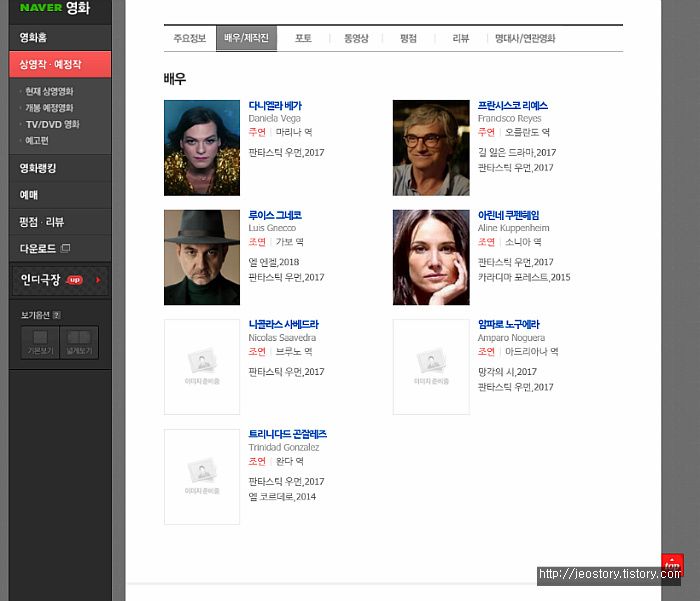Open Francisco Reyes' photo thumbnail

point(431,148)
